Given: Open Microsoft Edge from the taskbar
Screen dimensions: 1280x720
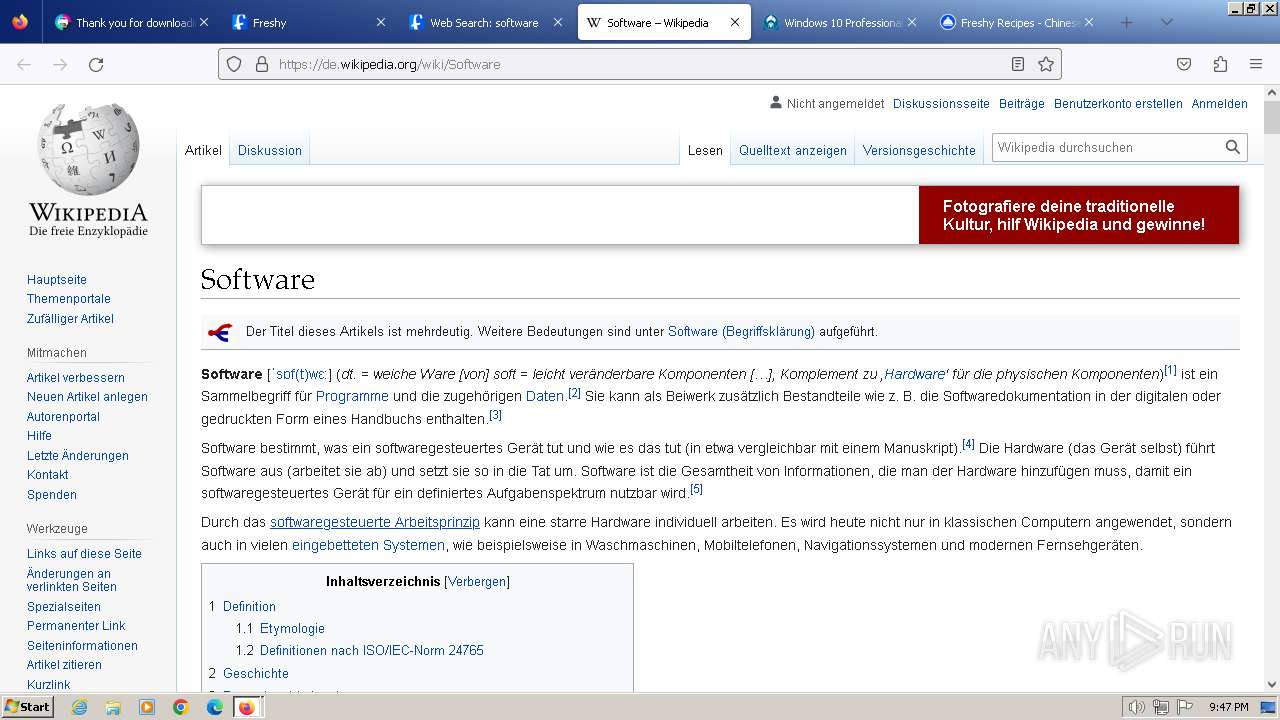Looking at the screenshot, I should [215, 707].
